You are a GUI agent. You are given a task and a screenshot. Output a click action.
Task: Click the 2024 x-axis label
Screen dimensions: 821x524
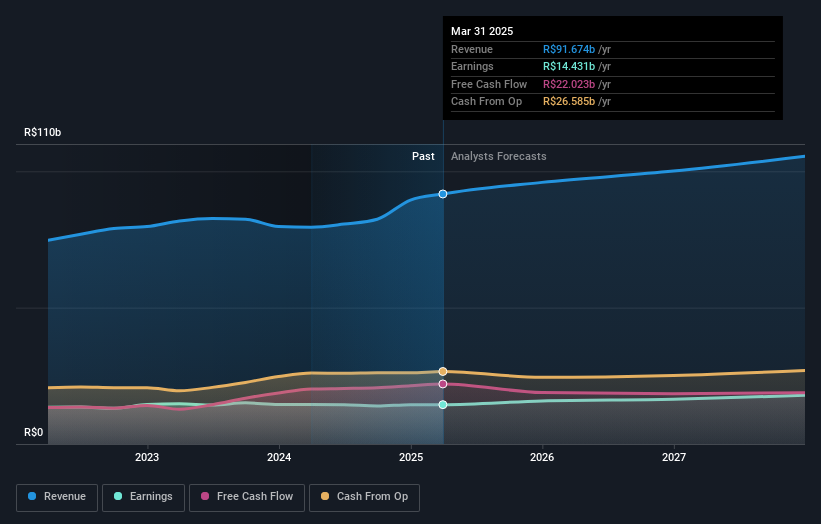point(279,458)
